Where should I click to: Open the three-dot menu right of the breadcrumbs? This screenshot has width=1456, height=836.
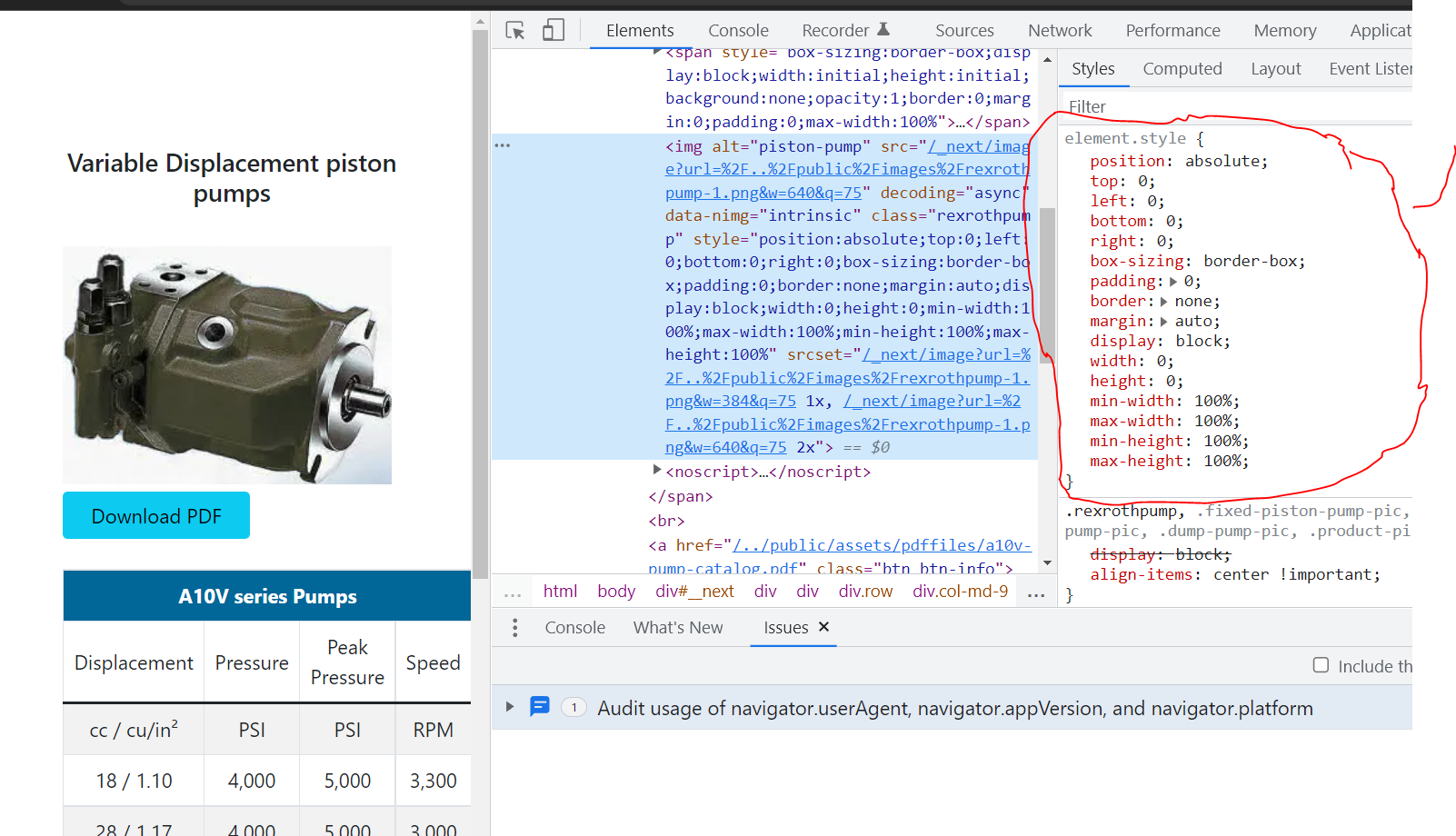[1036, 592]
